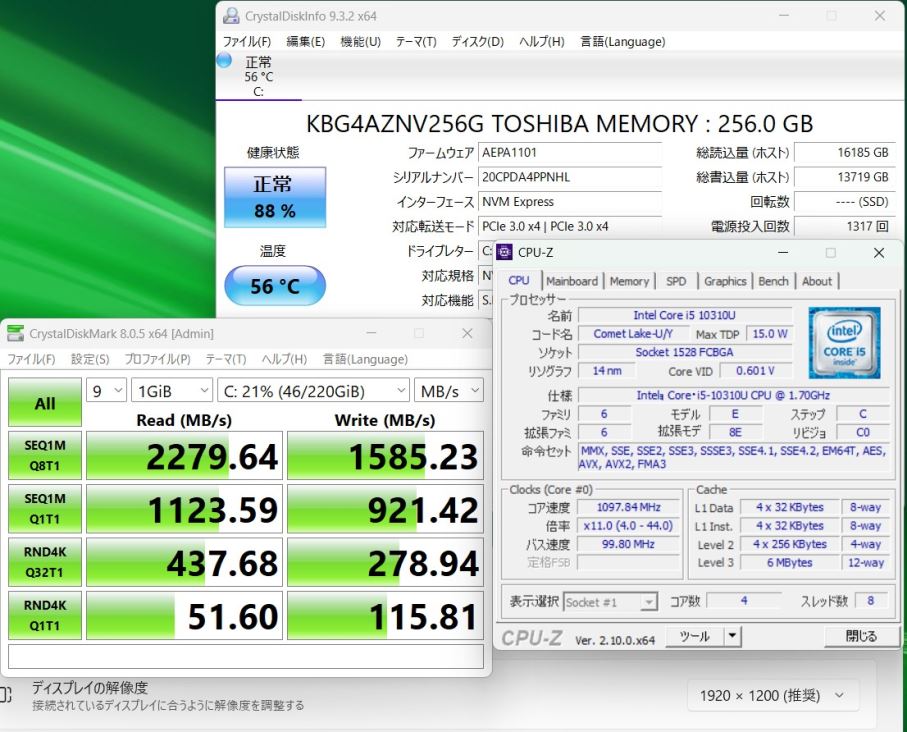The height and width of the screenshot is (732, 907).
Task: Open 設定(S) menu in CrystalDiskMark
Action: [90, 359]
